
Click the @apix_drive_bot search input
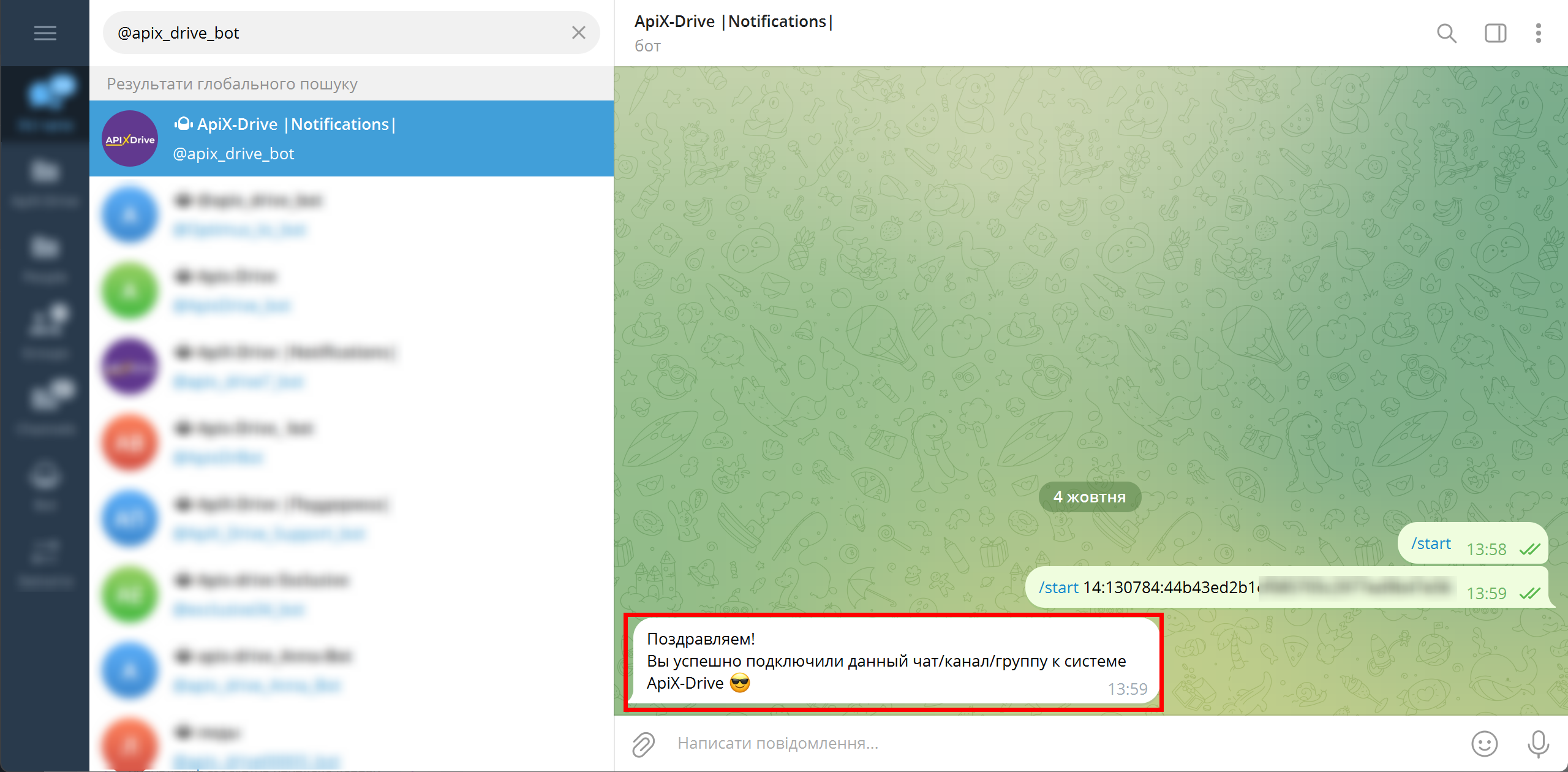(351, 32)
